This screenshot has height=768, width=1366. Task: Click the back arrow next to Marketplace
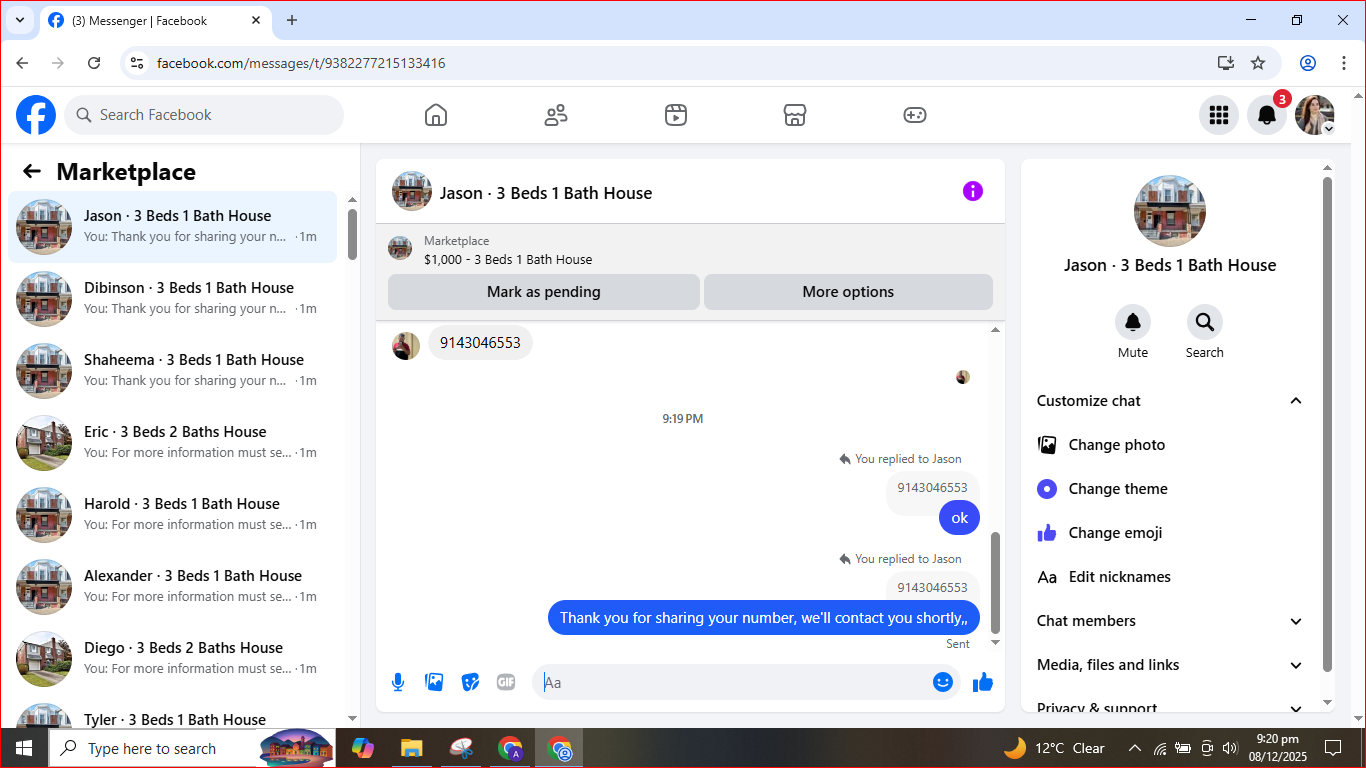[32, 171]
